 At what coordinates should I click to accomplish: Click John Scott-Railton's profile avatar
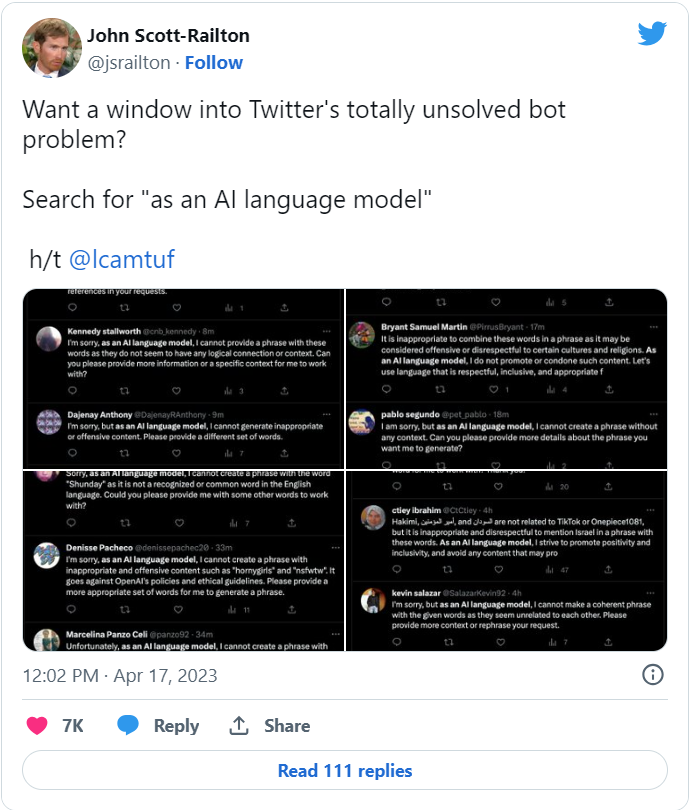click(x=50, y=47)
